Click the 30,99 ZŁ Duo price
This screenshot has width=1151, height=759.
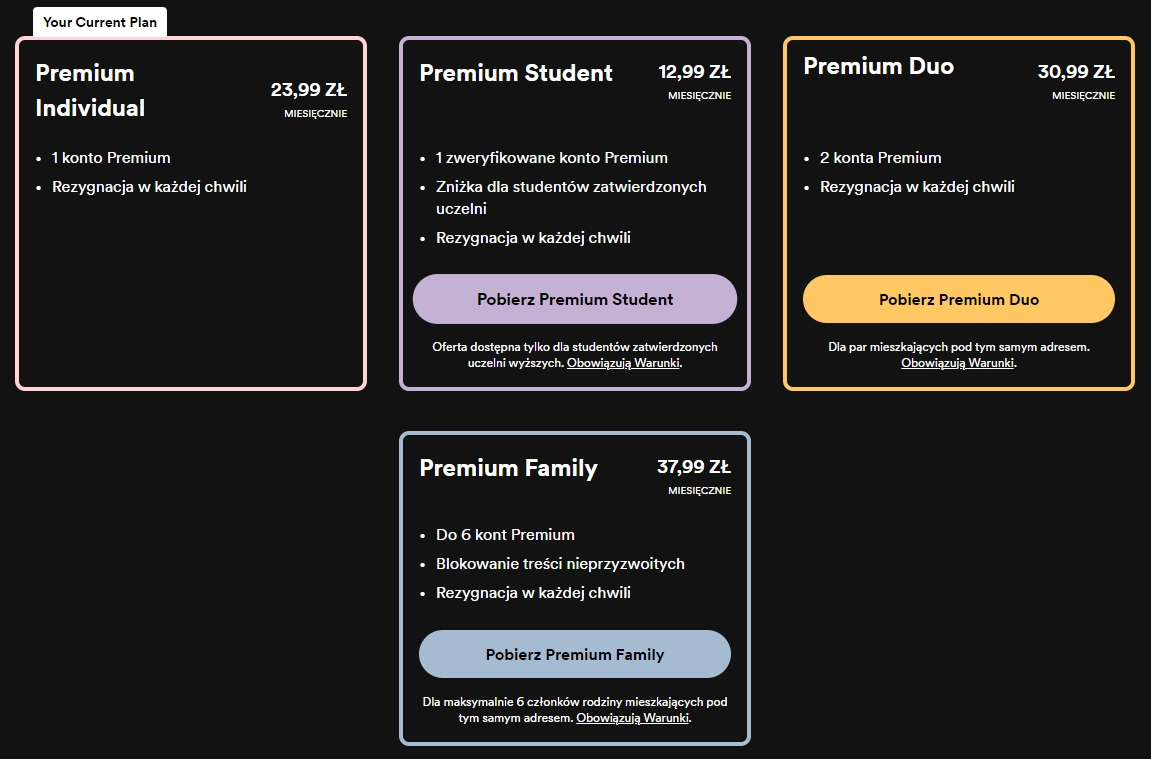pyautogui.click(x=1076, y=72)
